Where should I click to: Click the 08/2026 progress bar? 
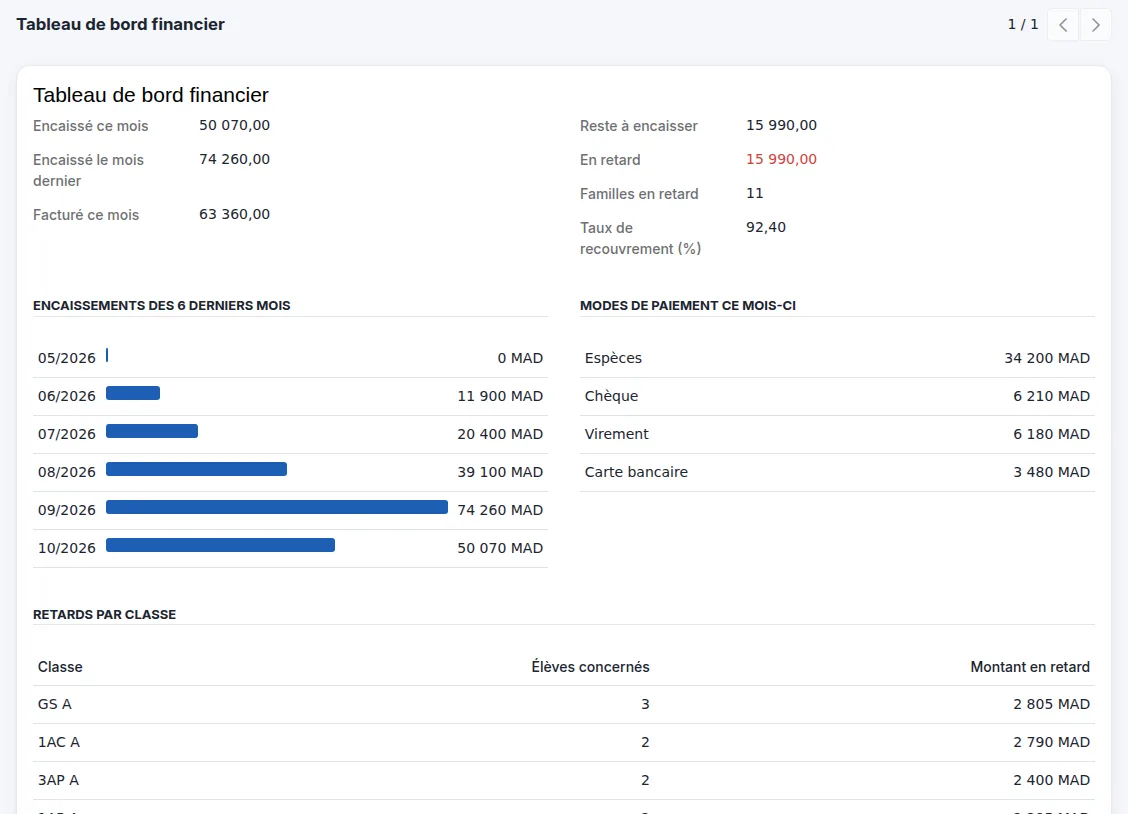click(196, 469)
